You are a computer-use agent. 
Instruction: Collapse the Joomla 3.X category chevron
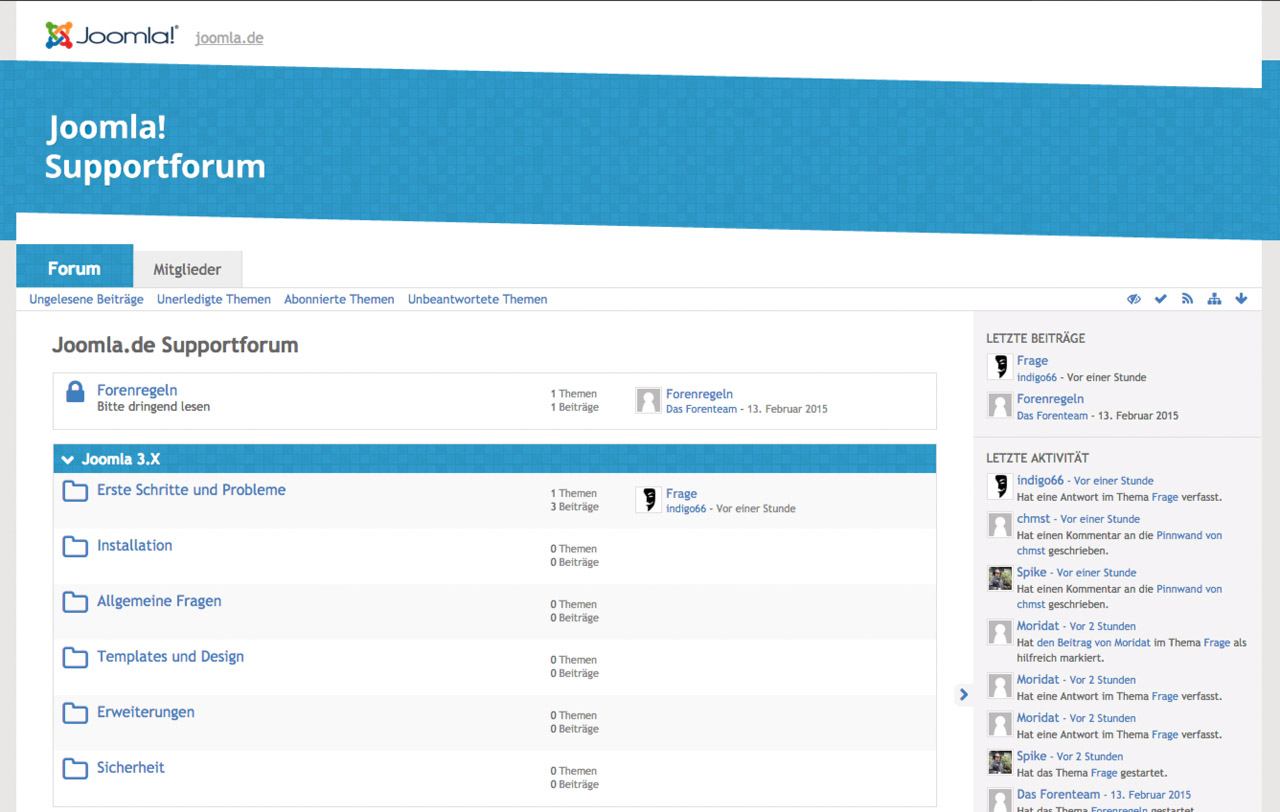click(x=68, y=460)
